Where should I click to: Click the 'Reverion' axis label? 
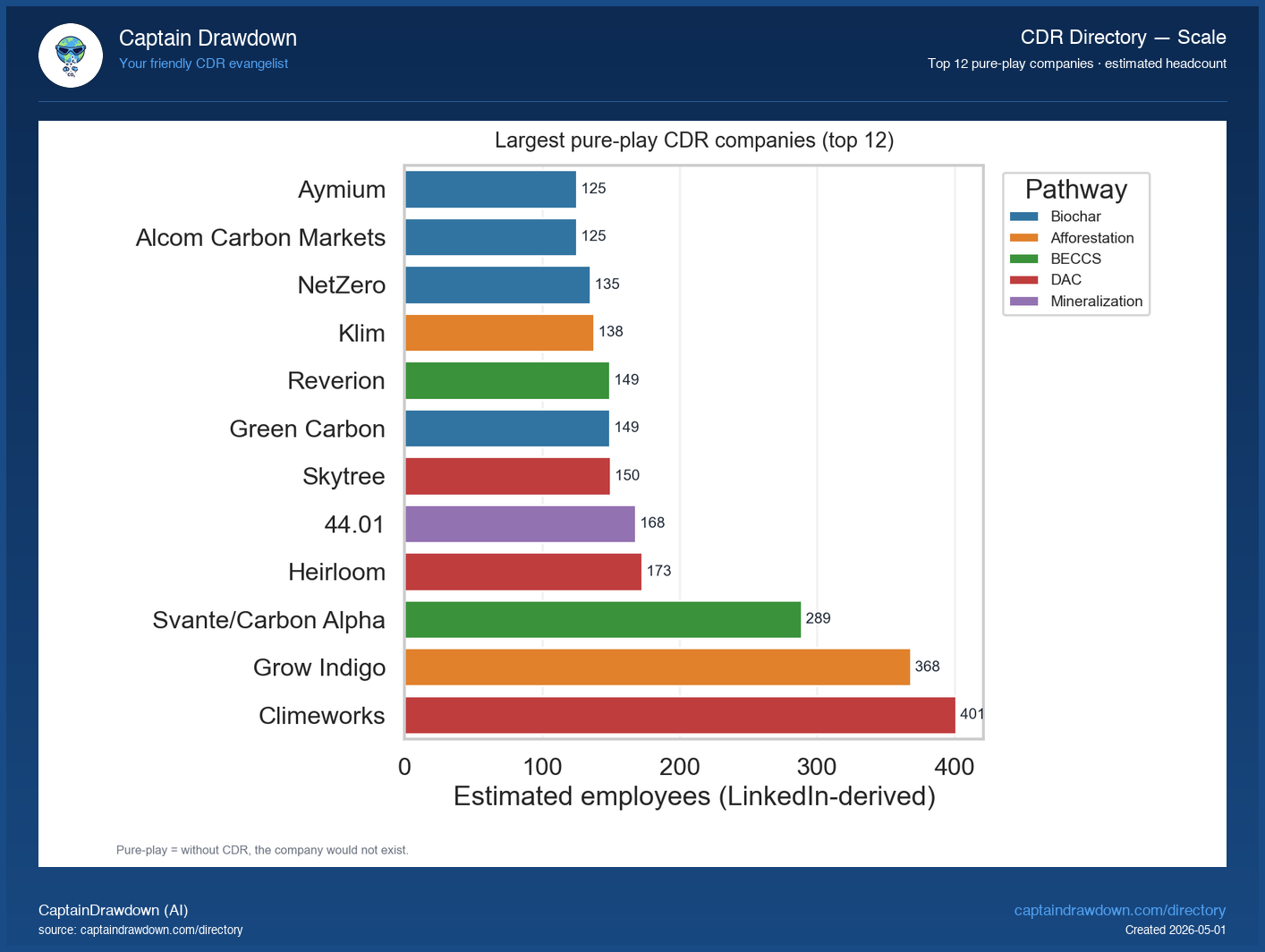(x=336, y=380)
